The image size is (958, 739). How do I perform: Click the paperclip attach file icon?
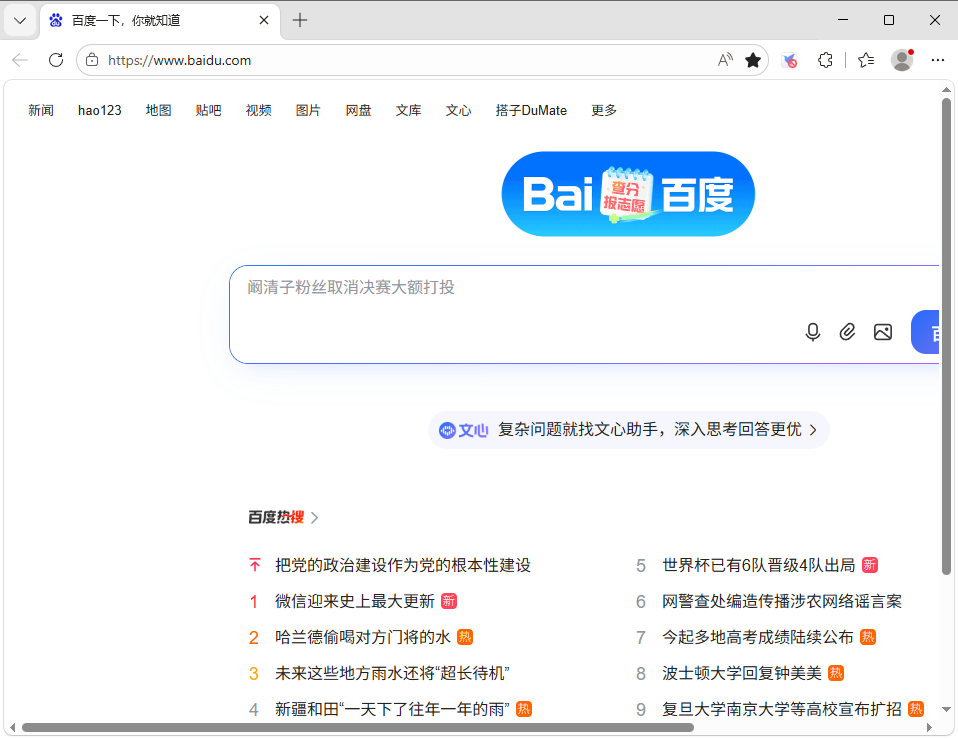click(x=847, y=332)
